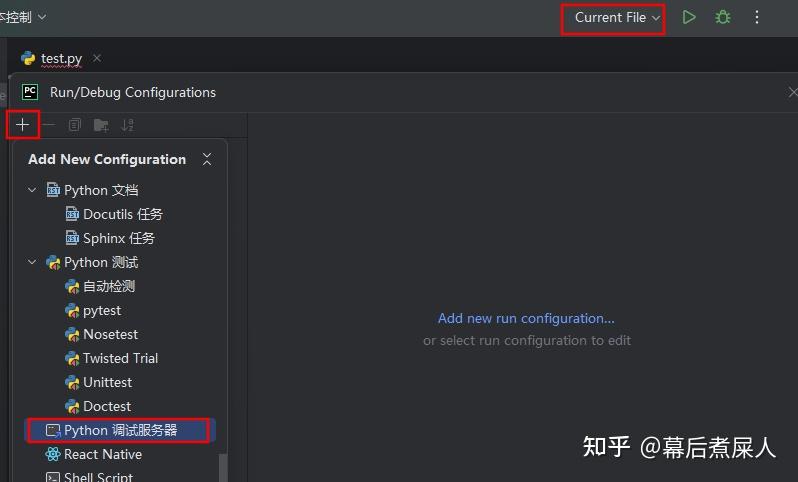Click the minus remove configuration icon
Viewport: 798px width, 482px height.
tap(48, 125)
